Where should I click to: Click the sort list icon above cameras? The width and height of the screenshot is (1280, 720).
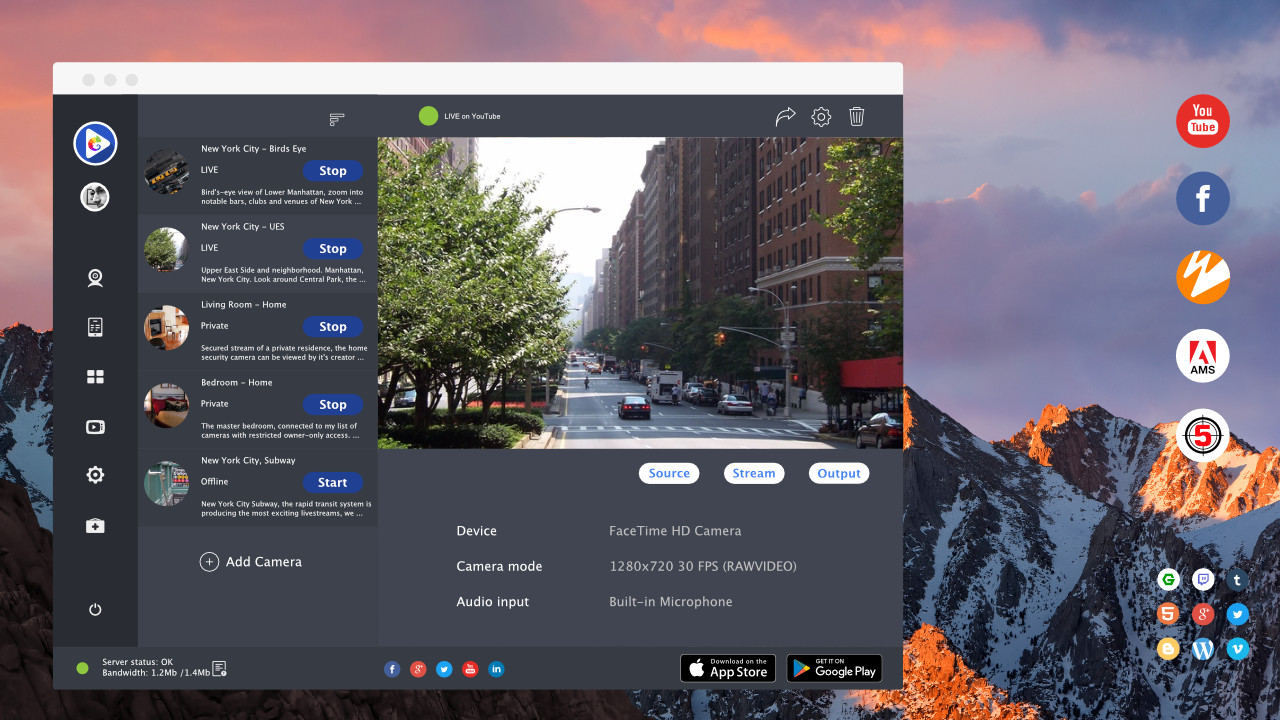click(337, 119)
